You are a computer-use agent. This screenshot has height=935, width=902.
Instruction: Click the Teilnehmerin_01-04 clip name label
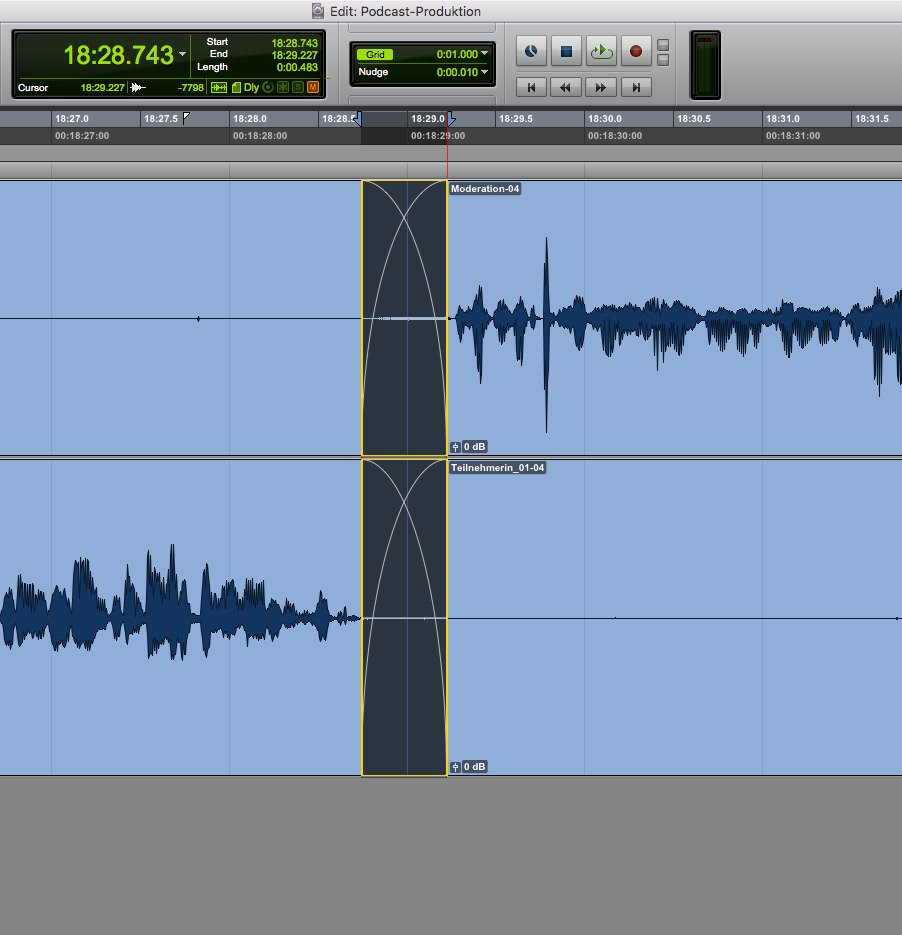coord(497,468)
